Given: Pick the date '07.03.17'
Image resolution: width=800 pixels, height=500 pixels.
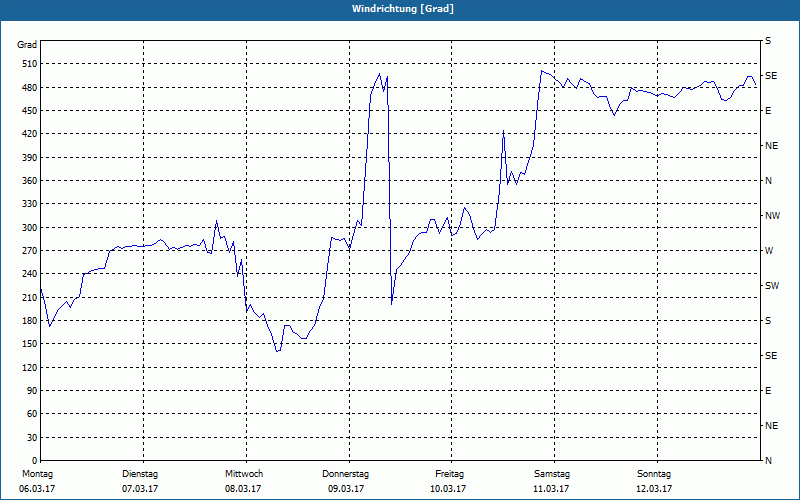Looking at the screenshot, I should (x=140, y=489).
